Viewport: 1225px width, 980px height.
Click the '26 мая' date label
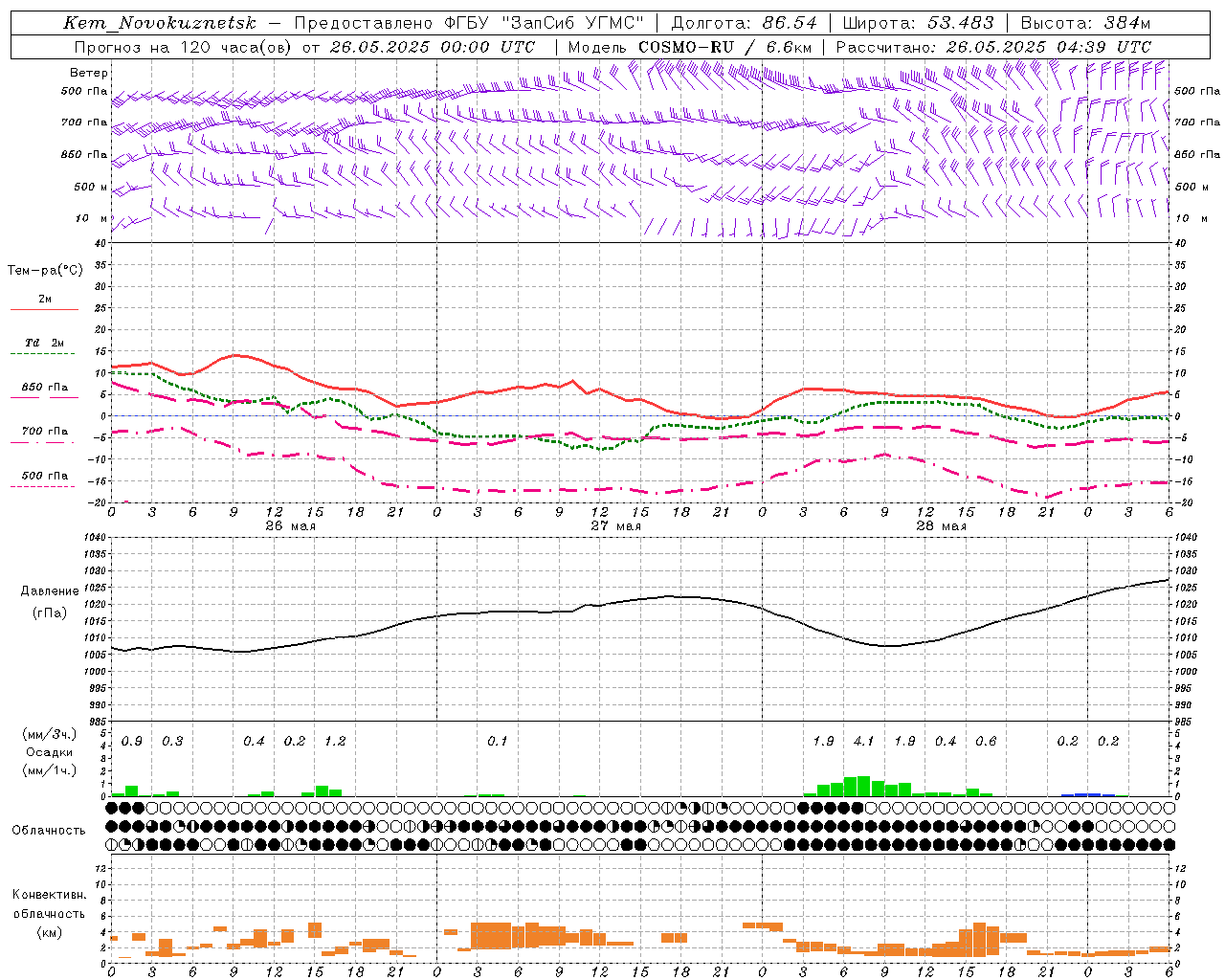(x=291, y=526)
